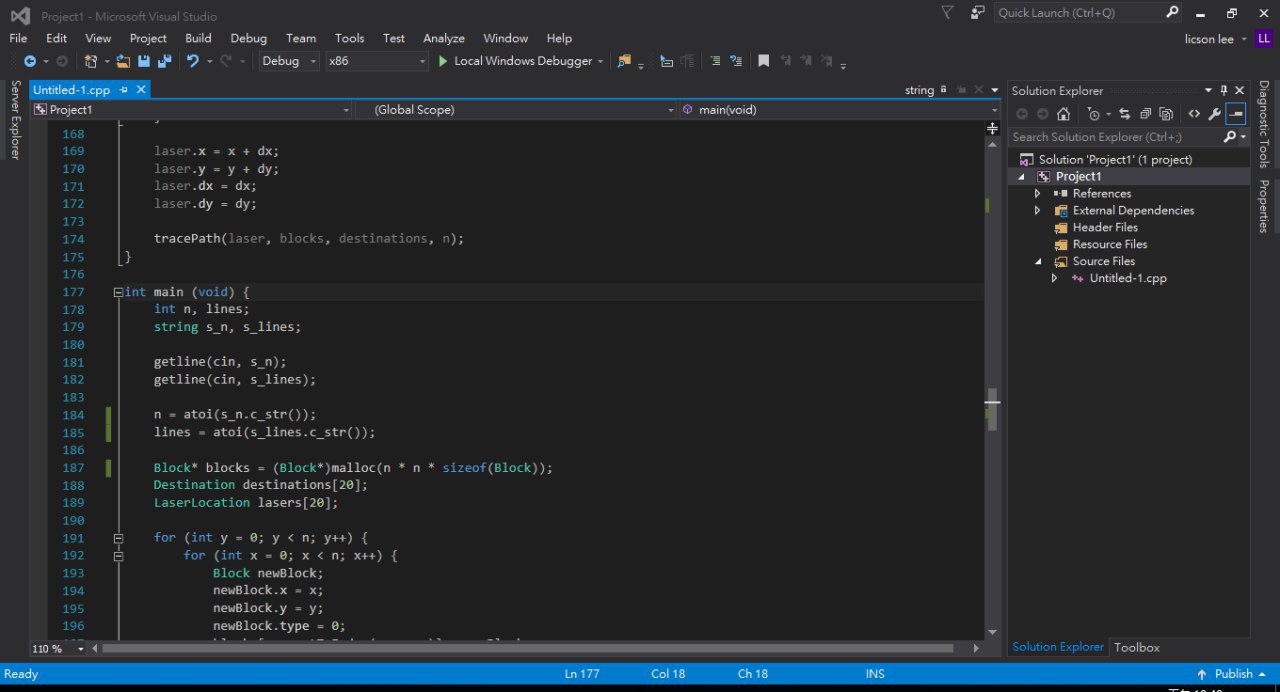
Task: Open the File menu
Action: pos(18,38)
